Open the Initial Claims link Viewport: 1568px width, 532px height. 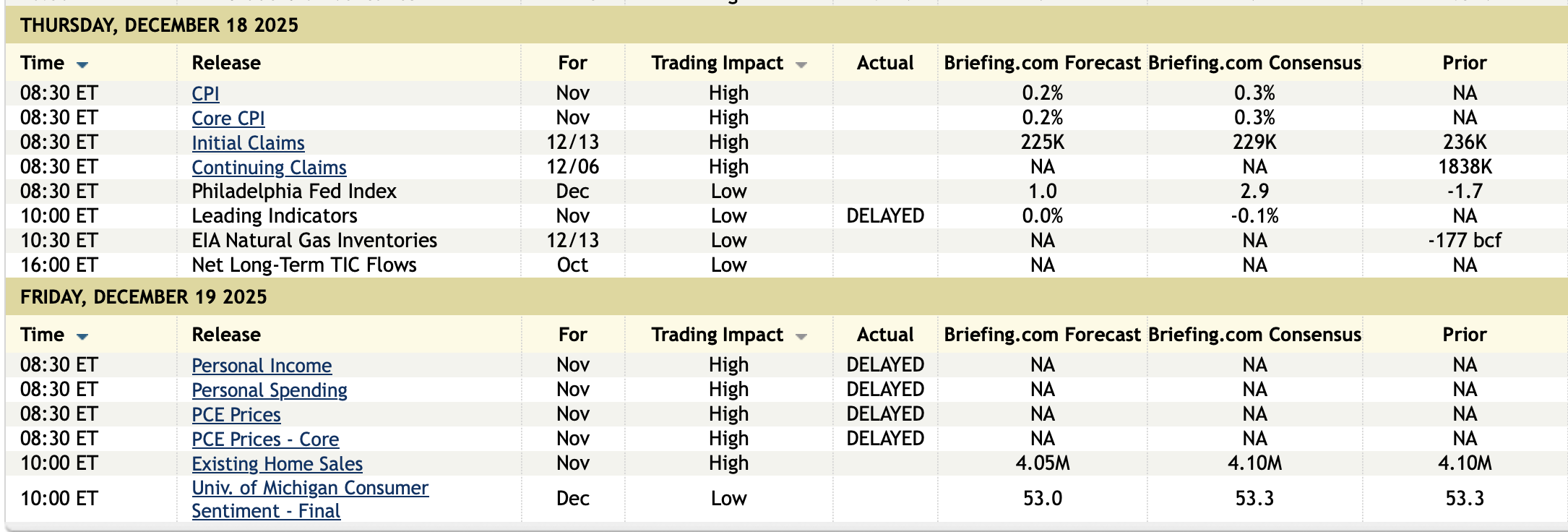pos(248,143)
